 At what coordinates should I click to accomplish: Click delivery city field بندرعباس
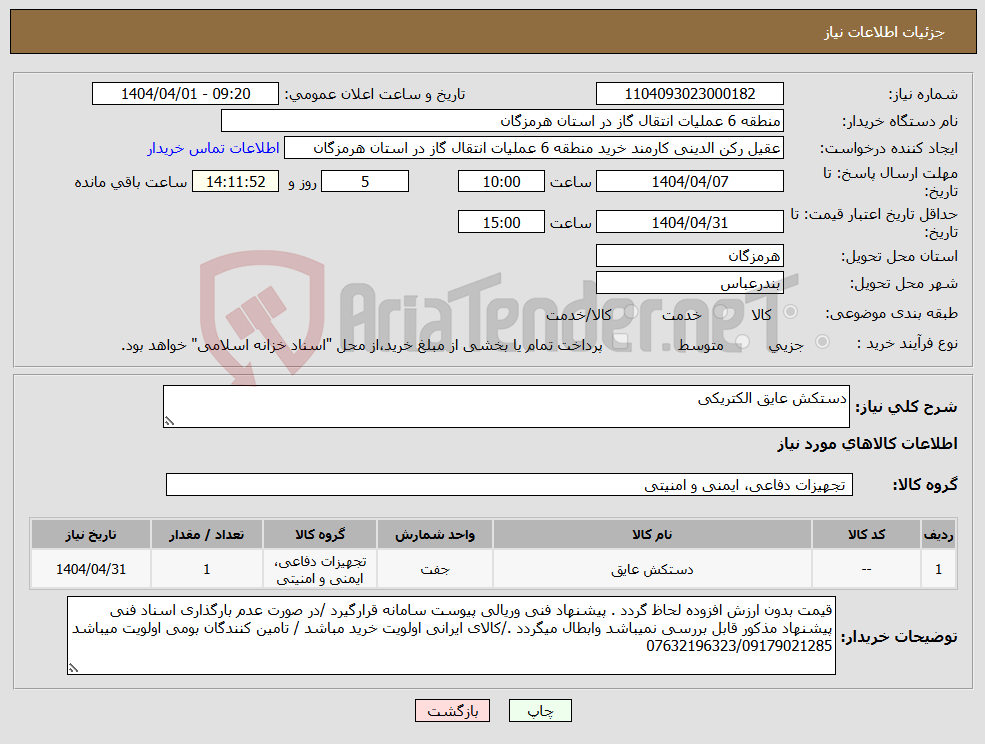point(690,283)
